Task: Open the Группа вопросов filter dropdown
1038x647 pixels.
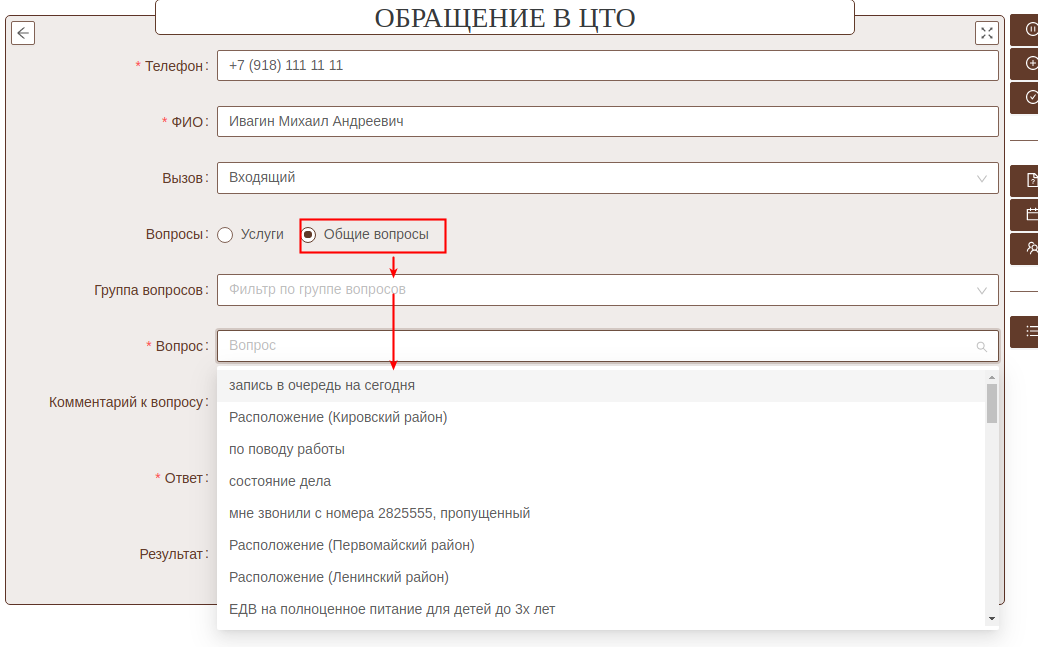Action: pyautogui.click(x=607, y=290)
